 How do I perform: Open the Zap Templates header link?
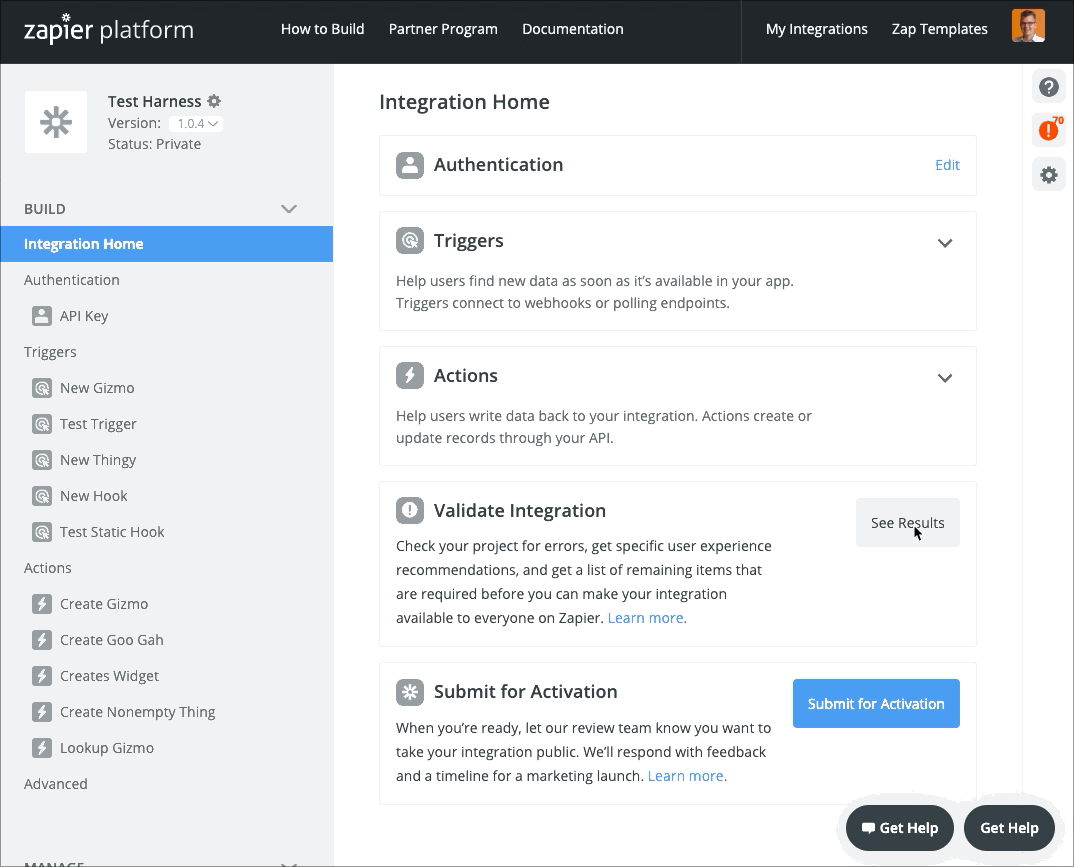[x=939, y=29]
